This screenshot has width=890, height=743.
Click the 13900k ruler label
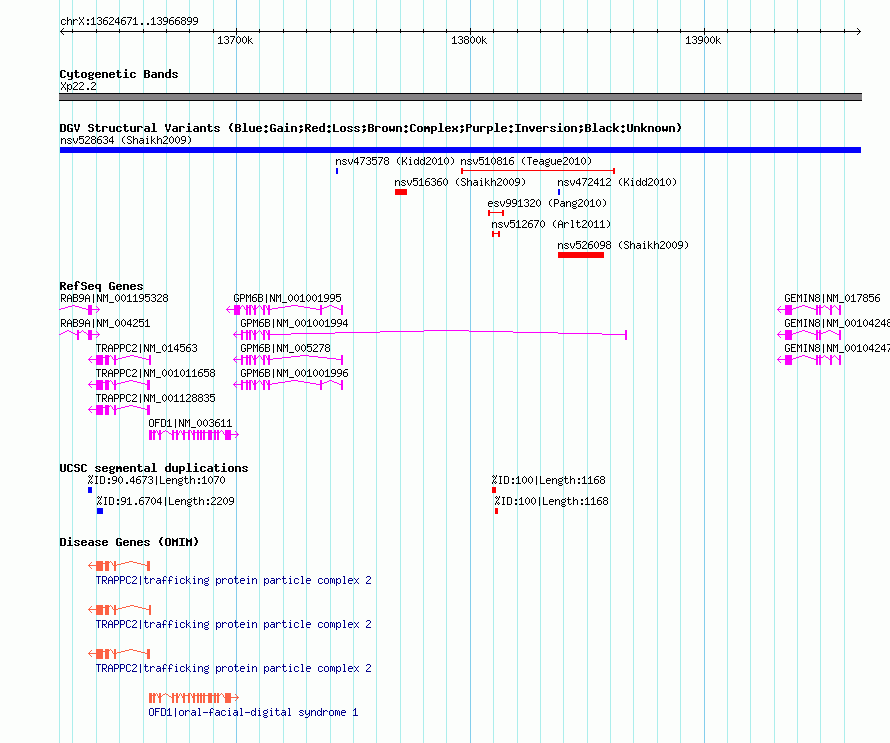(x=703, y=40)
